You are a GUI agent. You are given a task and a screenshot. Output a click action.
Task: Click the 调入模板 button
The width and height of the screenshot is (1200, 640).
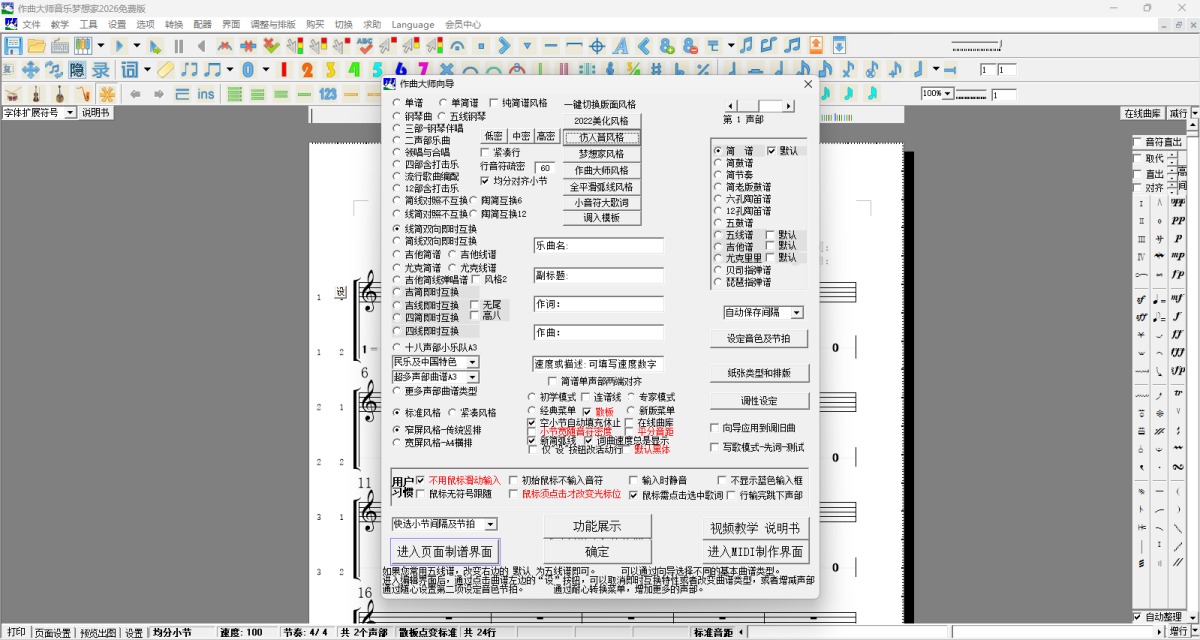(x=600, y=217)
